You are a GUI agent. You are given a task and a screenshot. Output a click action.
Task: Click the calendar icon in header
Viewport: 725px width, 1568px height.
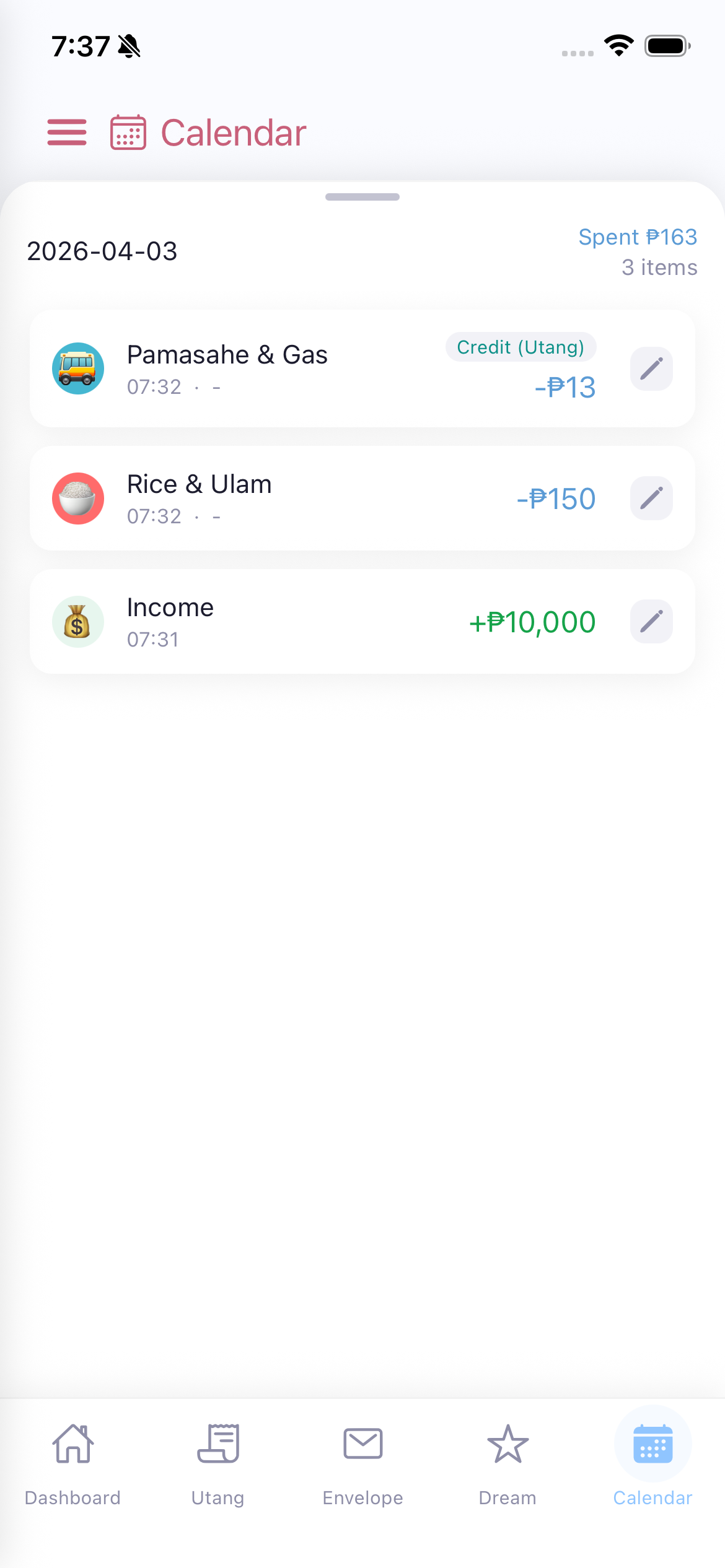click(128, 133)
